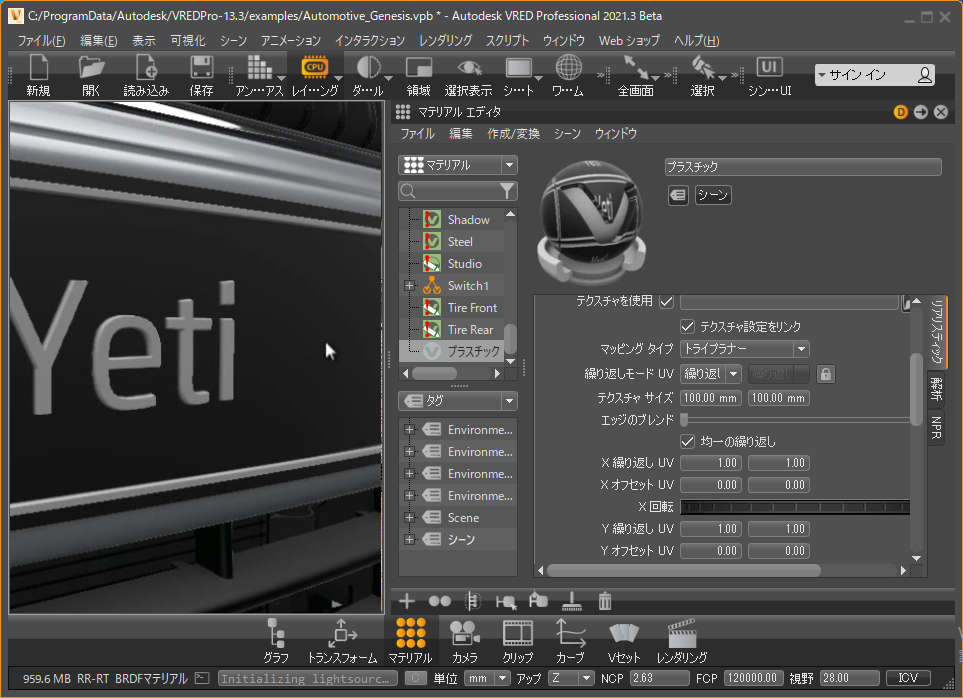Open the アップ Z axis dropdown
This screenshot has width=963, height=698.
click(x=571, y=678)
